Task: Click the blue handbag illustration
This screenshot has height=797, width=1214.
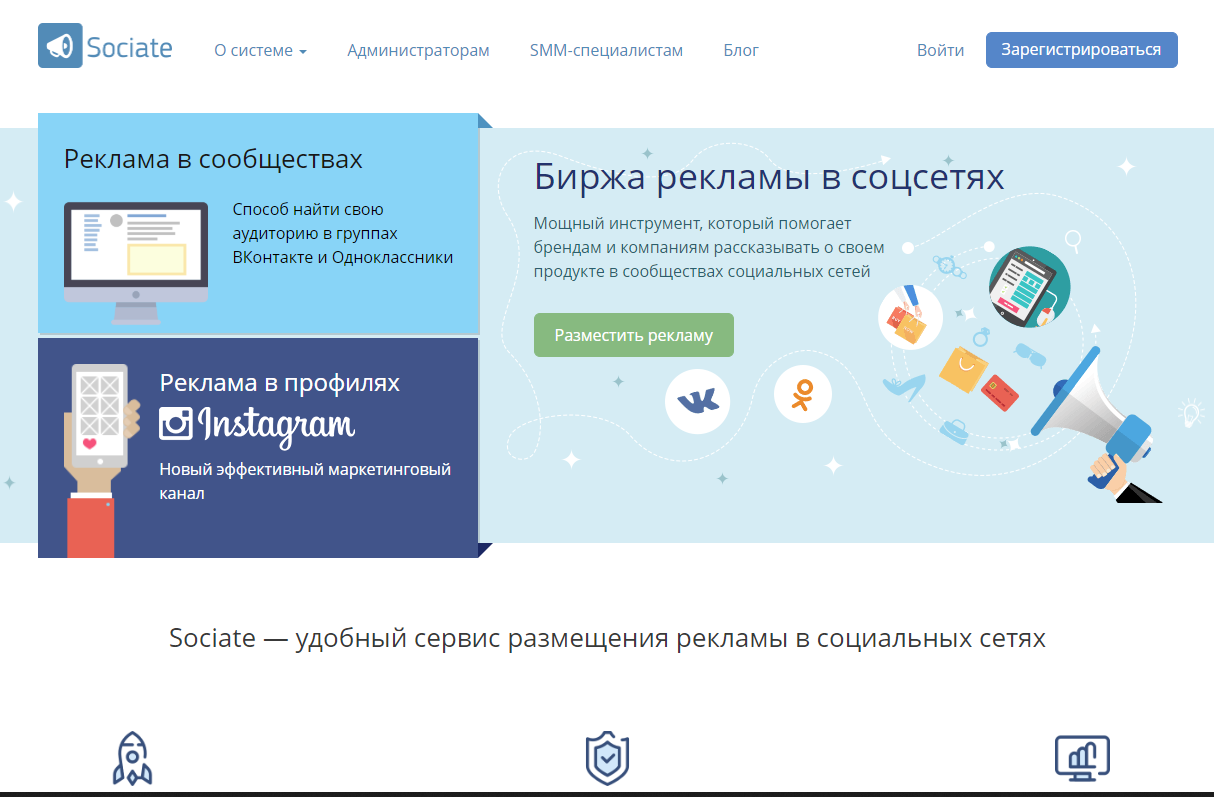Action: coord(954,430)
